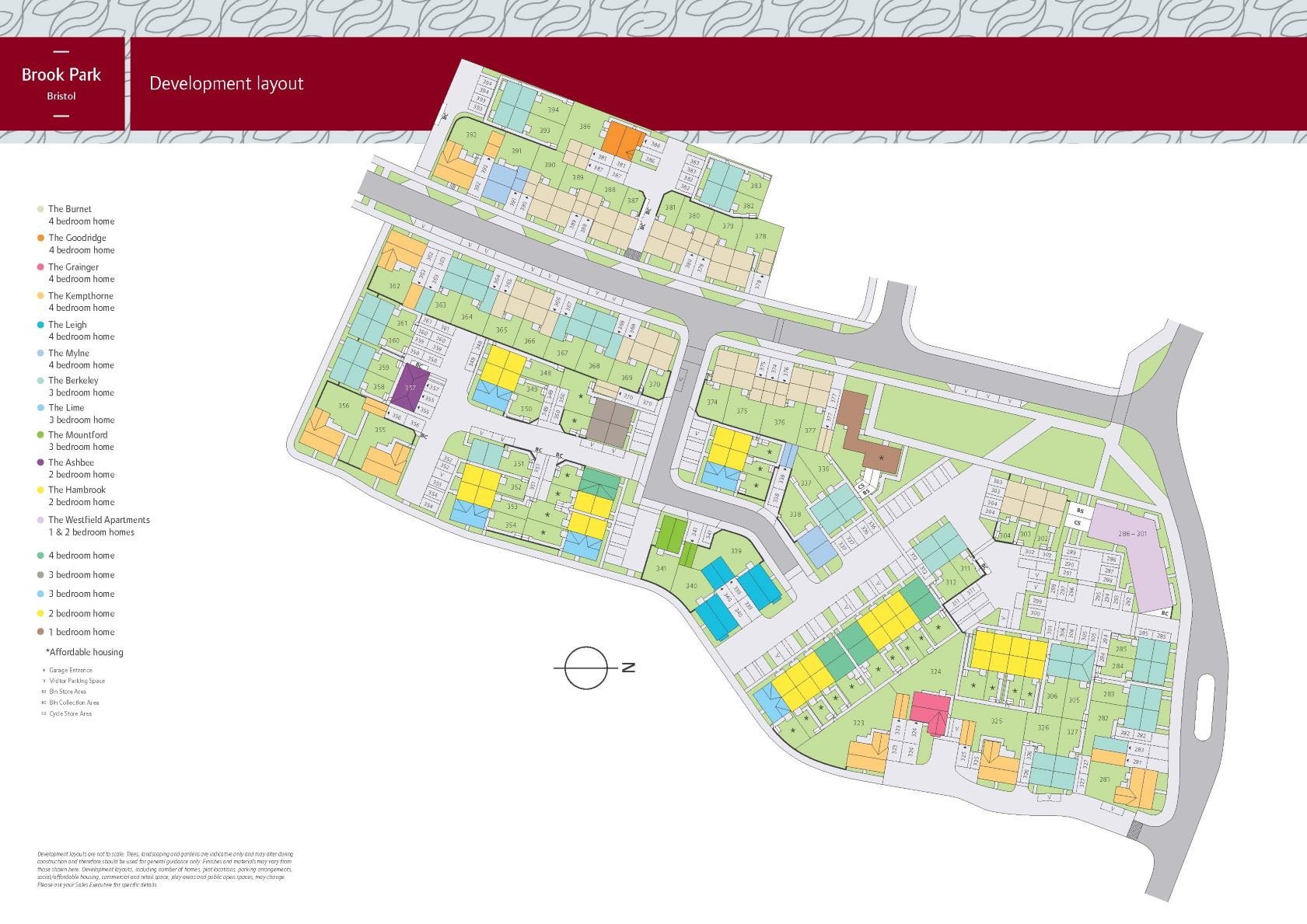1307x924 pixels.
Task: Click the affordable '2 bedroom home' yellow dot
Action: click(x=40, y=613)
